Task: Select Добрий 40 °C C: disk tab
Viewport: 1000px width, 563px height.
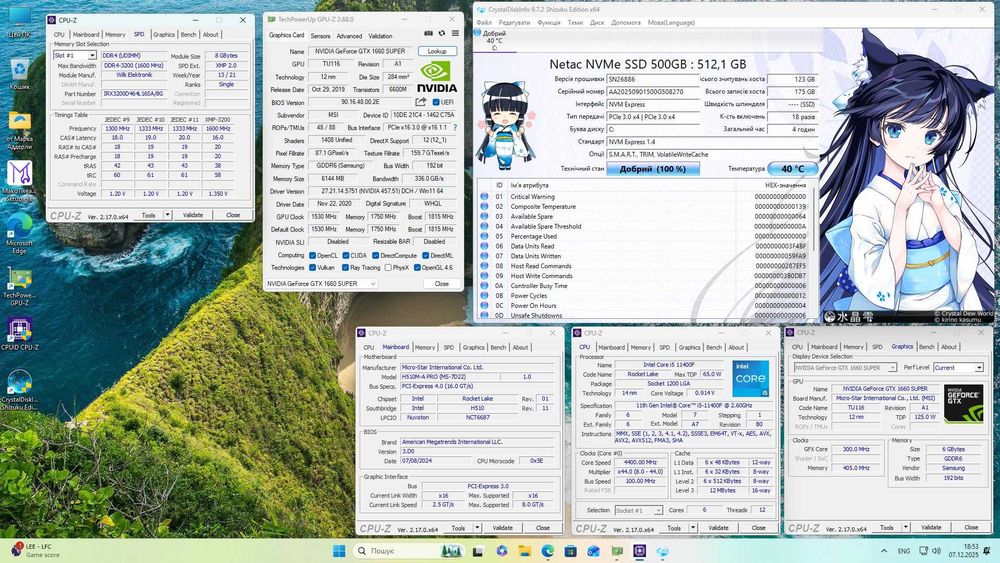Action: (x=495, y=40)
